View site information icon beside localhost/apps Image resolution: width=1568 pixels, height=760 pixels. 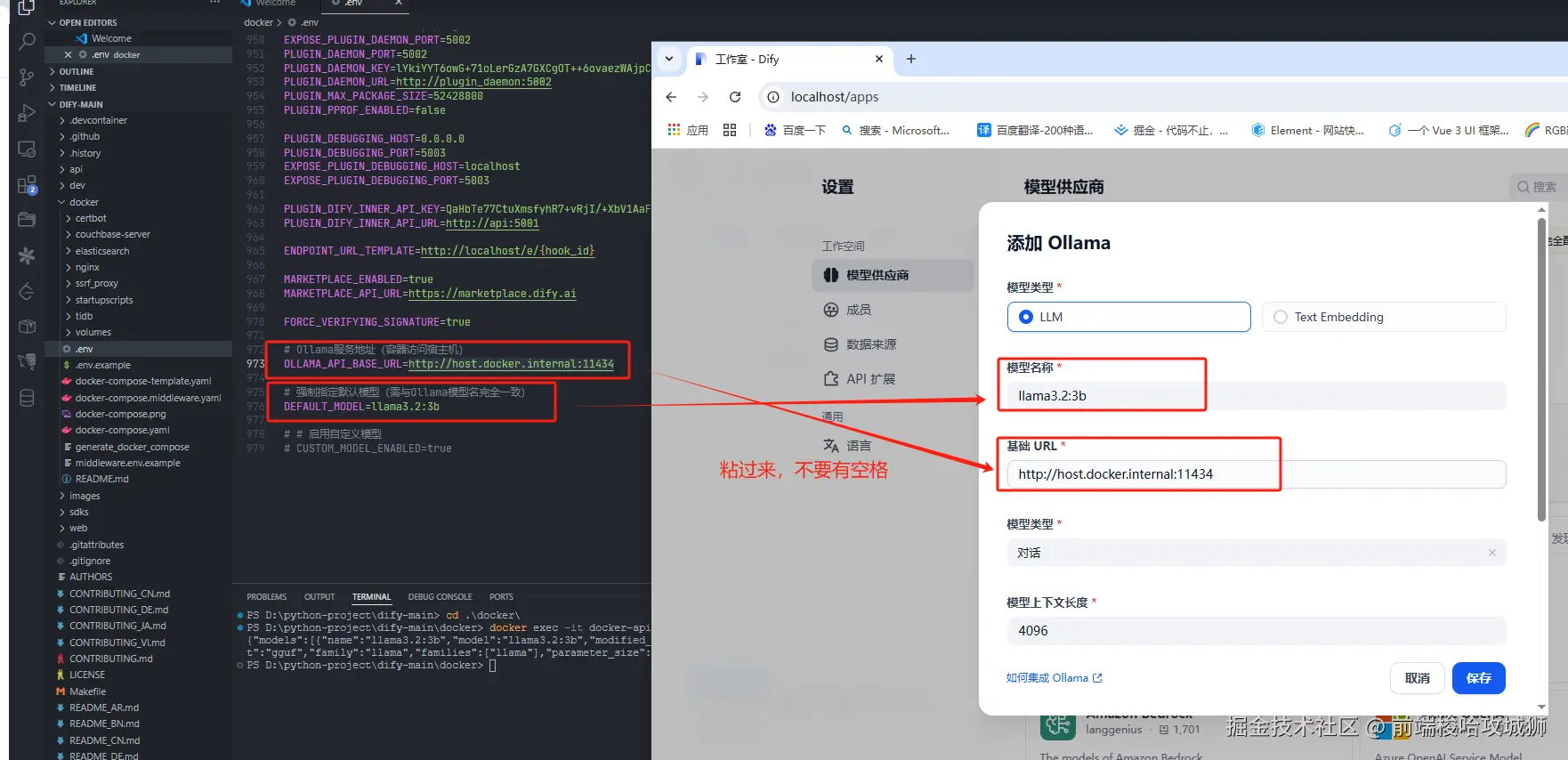[773, 97]
